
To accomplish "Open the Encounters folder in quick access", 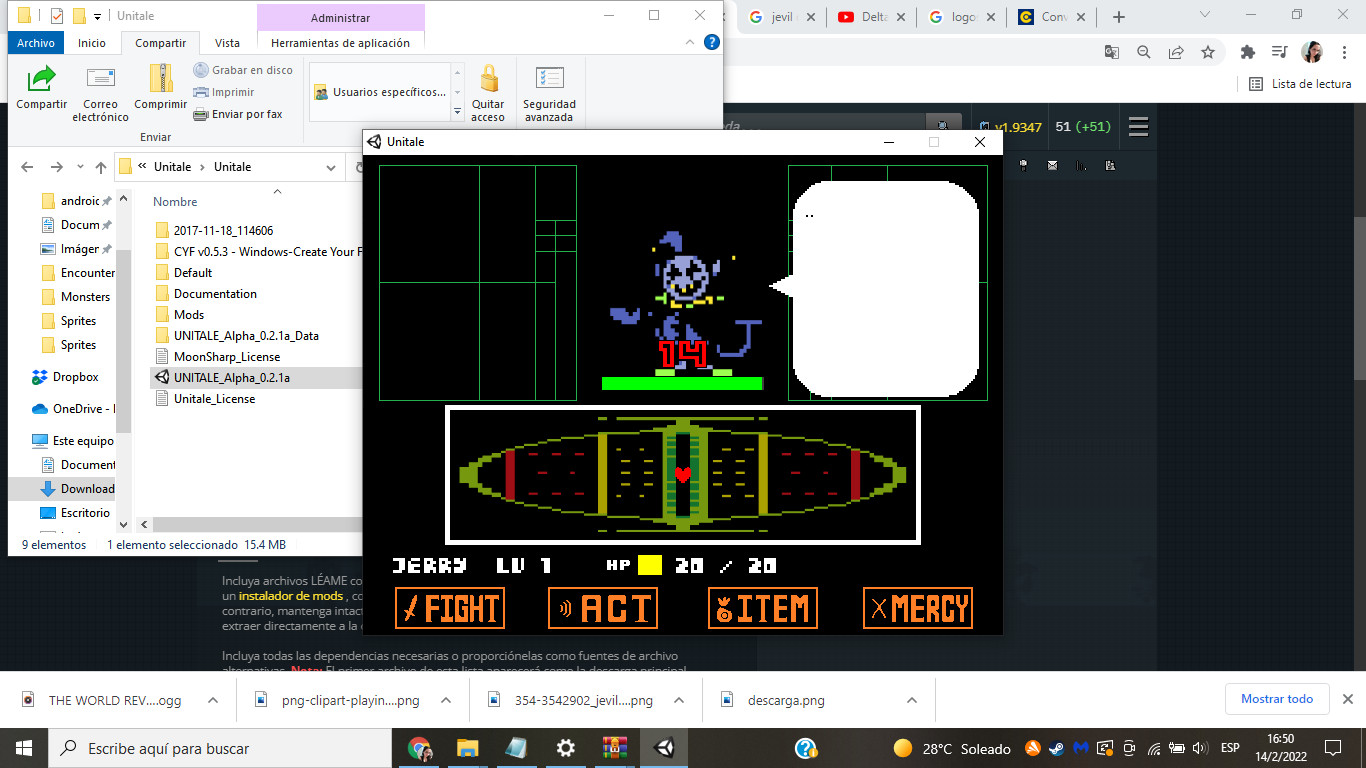I will (x=88, y=273).
